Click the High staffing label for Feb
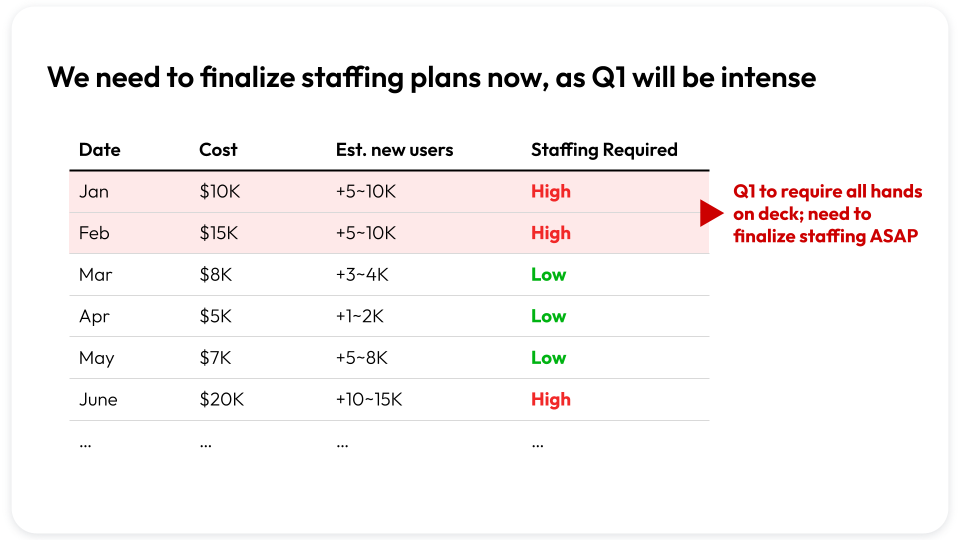The image size is (960, 540). pyautogui.click(x=551, y=233)
